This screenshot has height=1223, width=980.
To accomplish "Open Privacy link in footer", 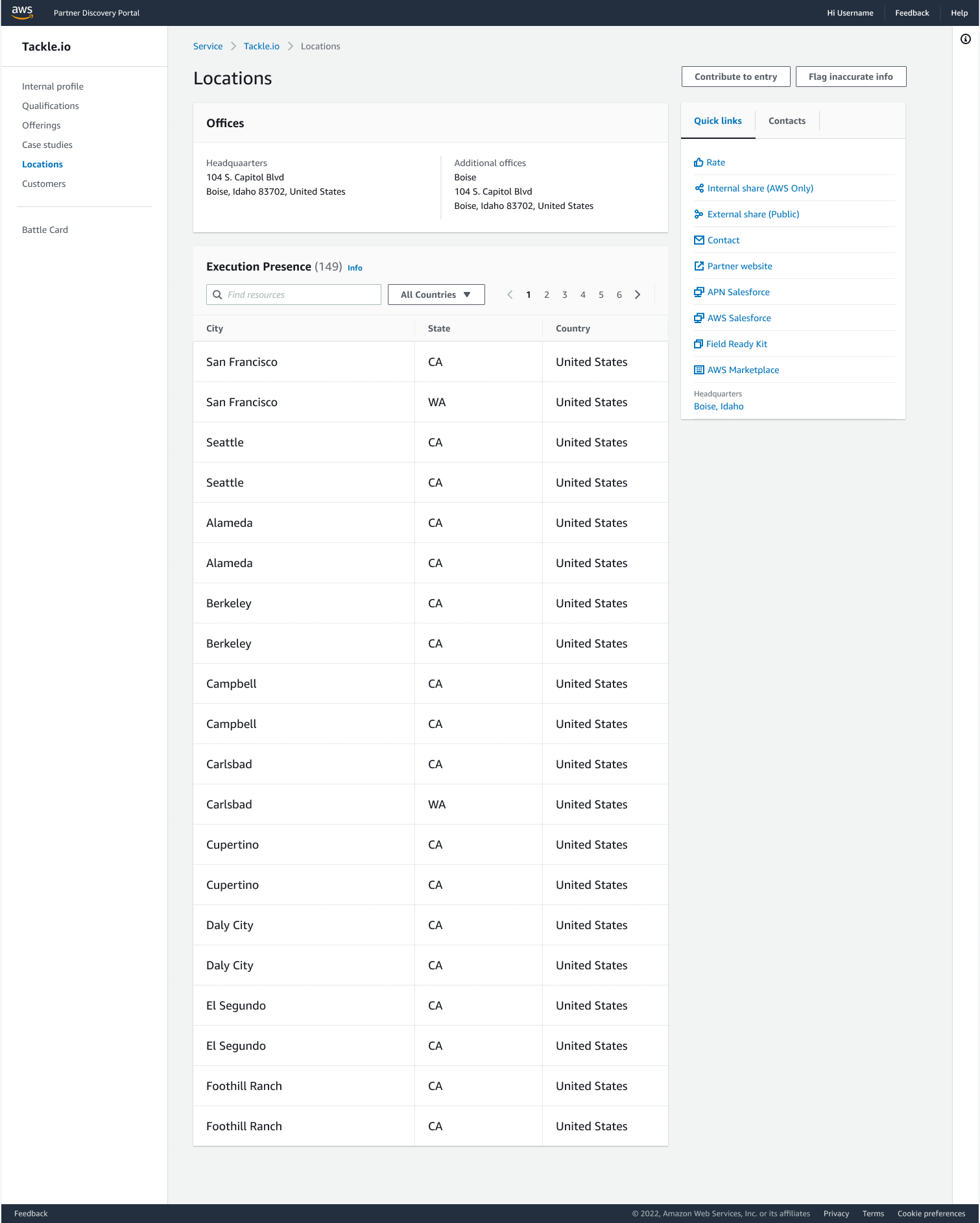I will (836, 1213).
